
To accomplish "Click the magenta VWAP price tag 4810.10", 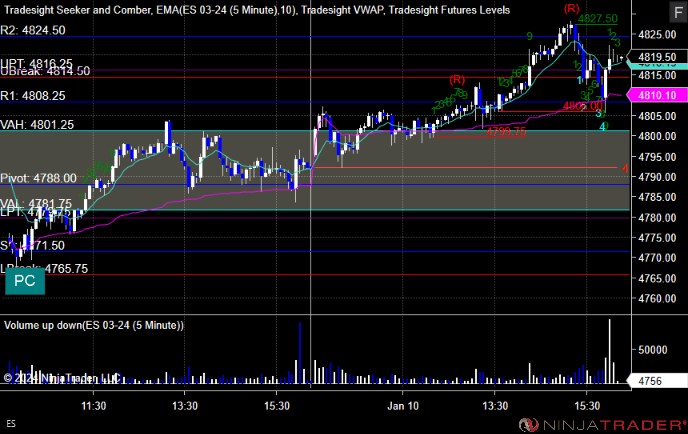I will [x=657, y=95].
